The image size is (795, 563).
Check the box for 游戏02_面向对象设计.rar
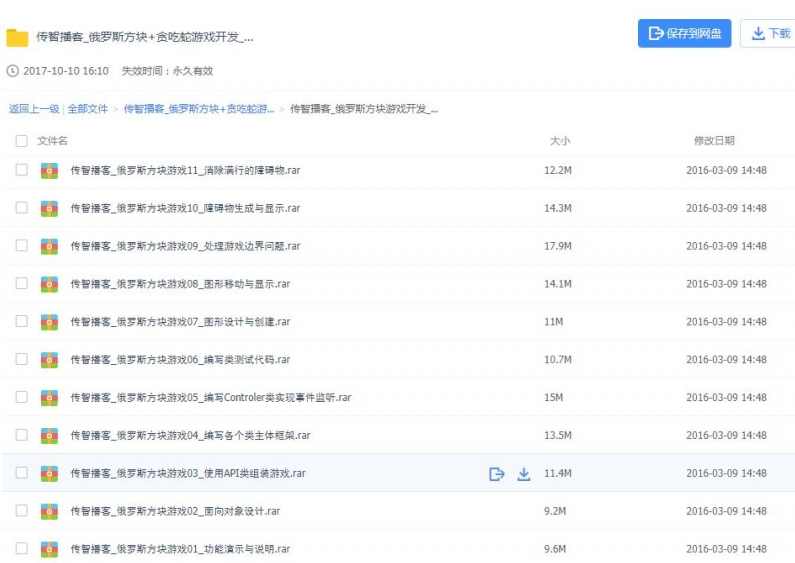21,510
